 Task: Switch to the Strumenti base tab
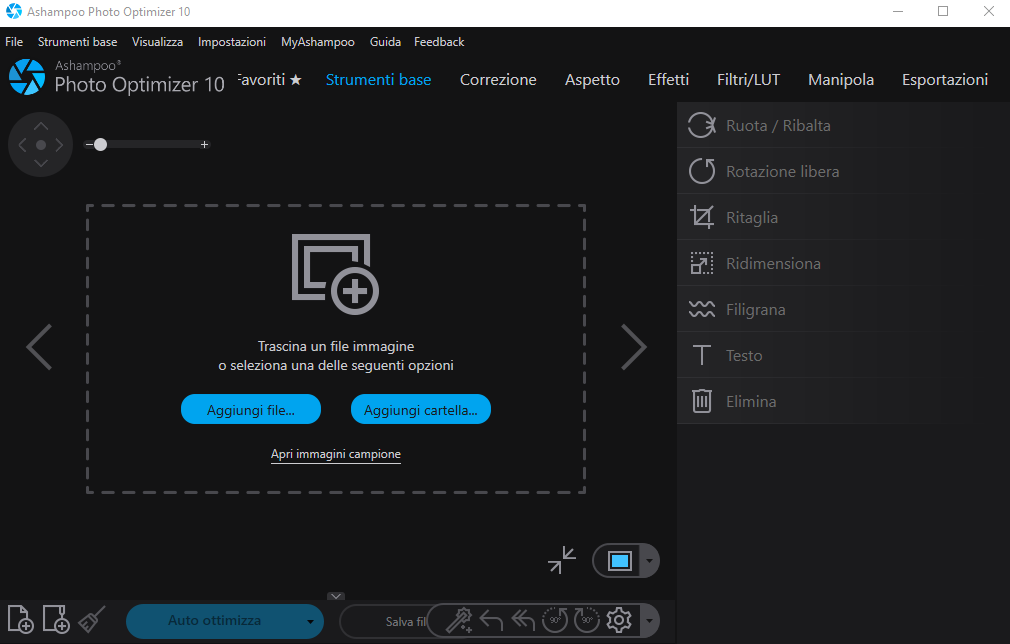[379, 80]
